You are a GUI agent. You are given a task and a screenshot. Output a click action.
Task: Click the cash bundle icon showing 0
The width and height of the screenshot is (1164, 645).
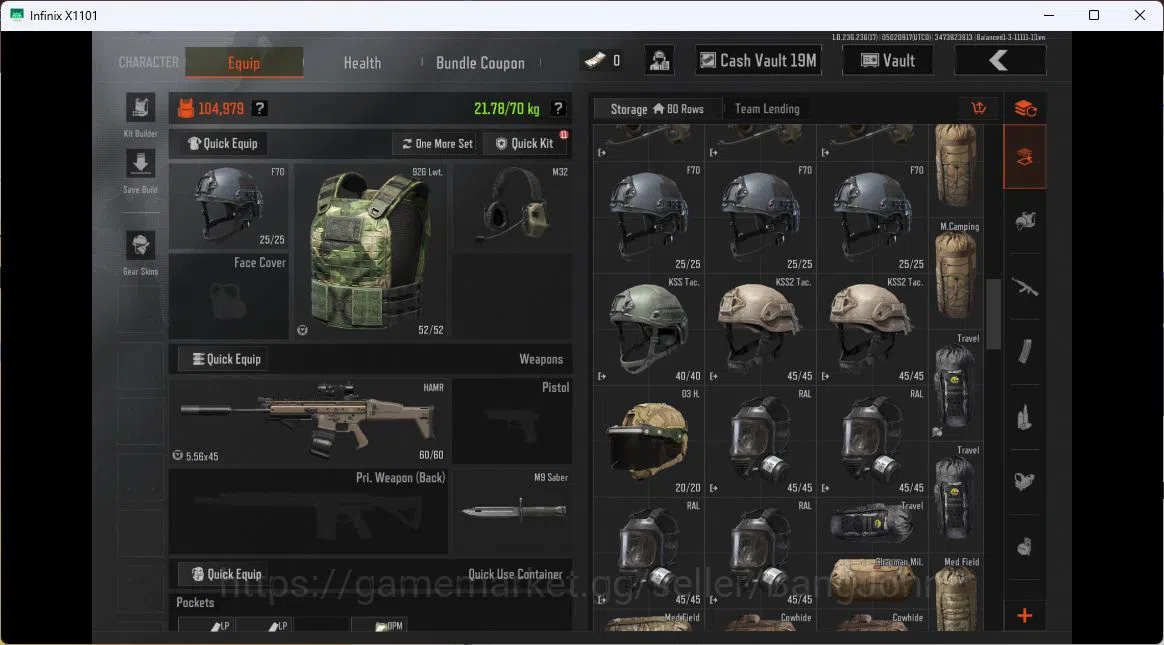[x=595, y=60]
